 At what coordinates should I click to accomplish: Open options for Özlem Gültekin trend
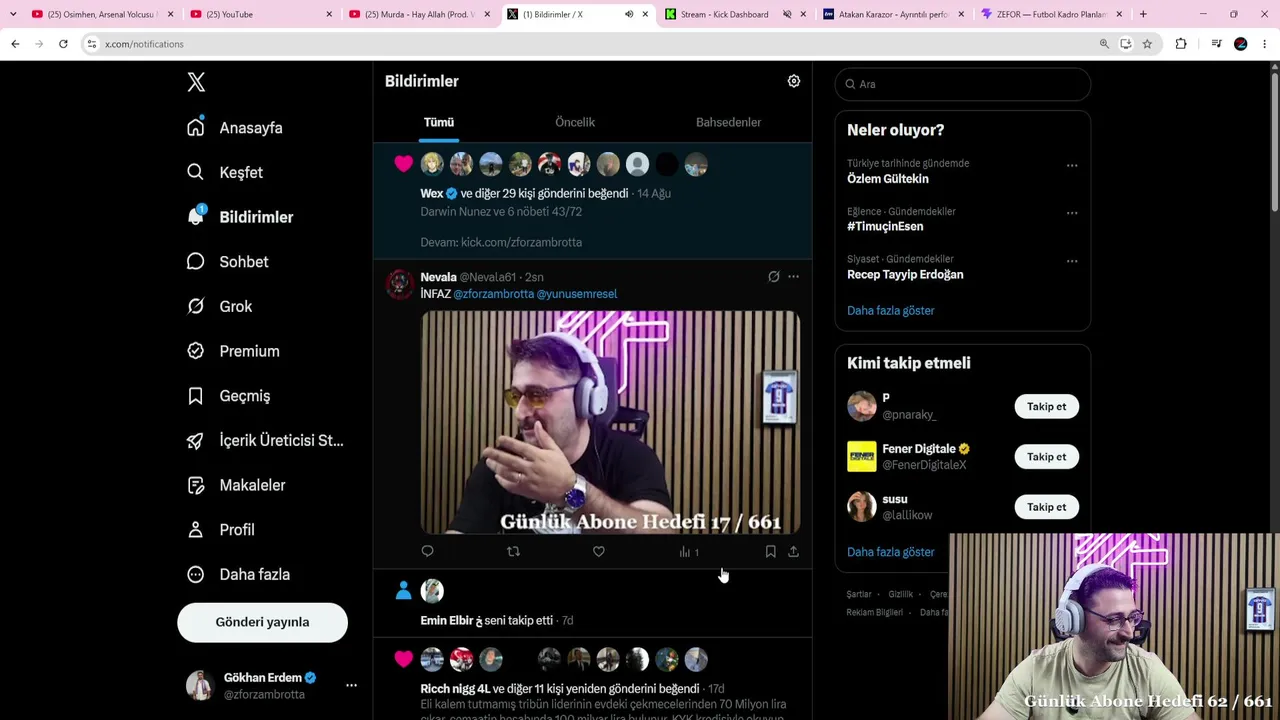1072,165
